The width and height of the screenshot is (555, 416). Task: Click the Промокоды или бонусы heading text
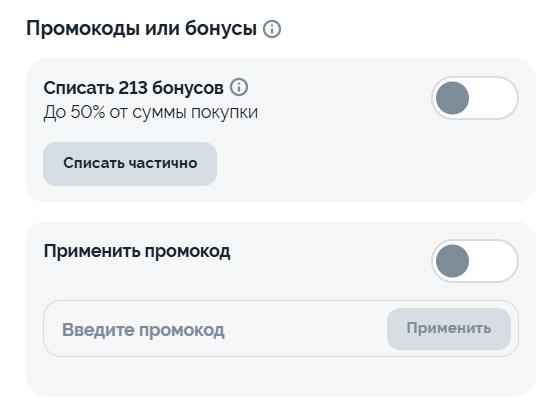pos(141,29)
